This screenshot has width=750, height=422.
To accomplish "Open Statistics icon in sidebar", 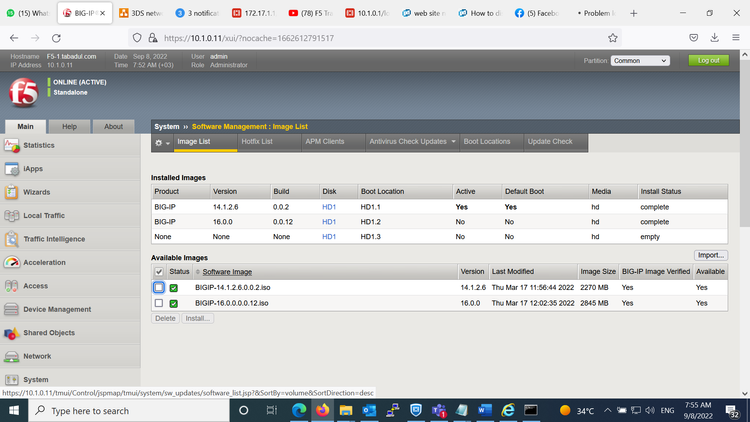I will pos(11,145).
